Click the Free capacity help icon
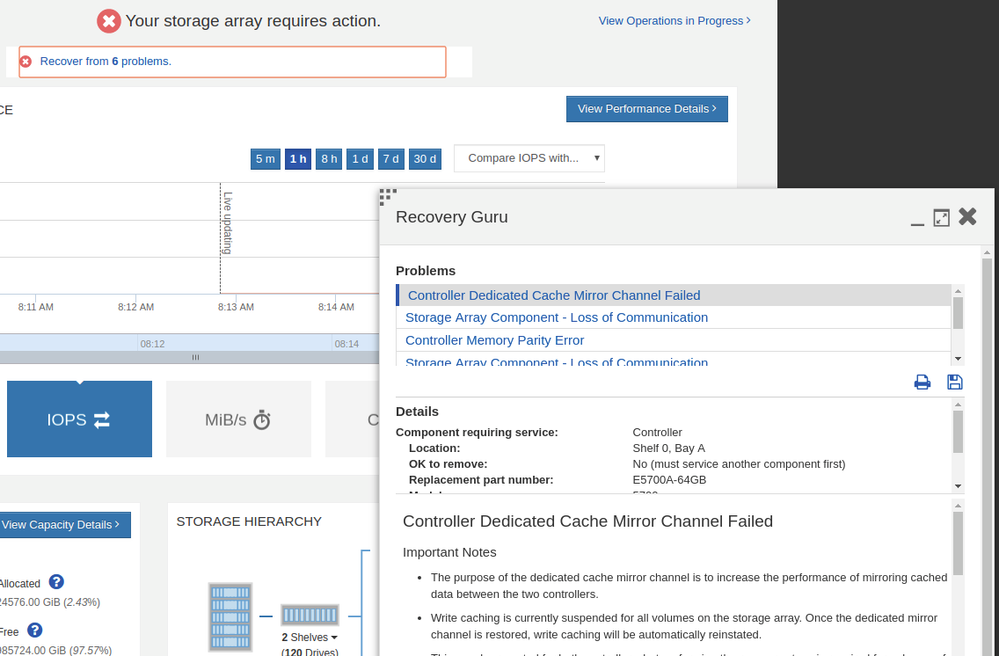Viewport: 999px width, 656px height. click(35, 630)
